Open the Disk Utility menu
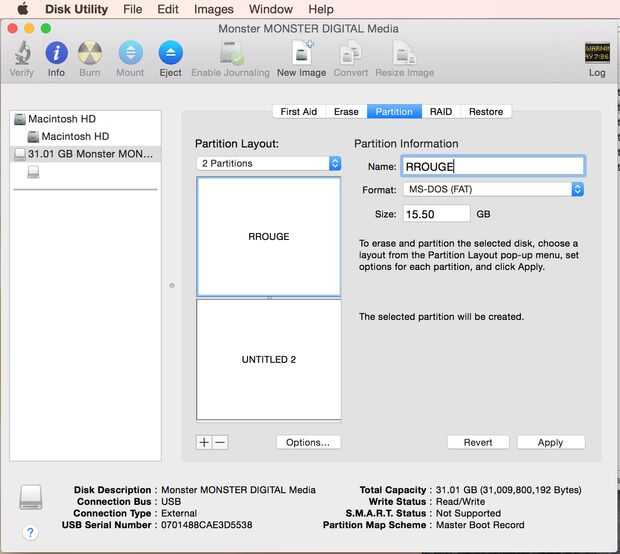 coord(76,9)
